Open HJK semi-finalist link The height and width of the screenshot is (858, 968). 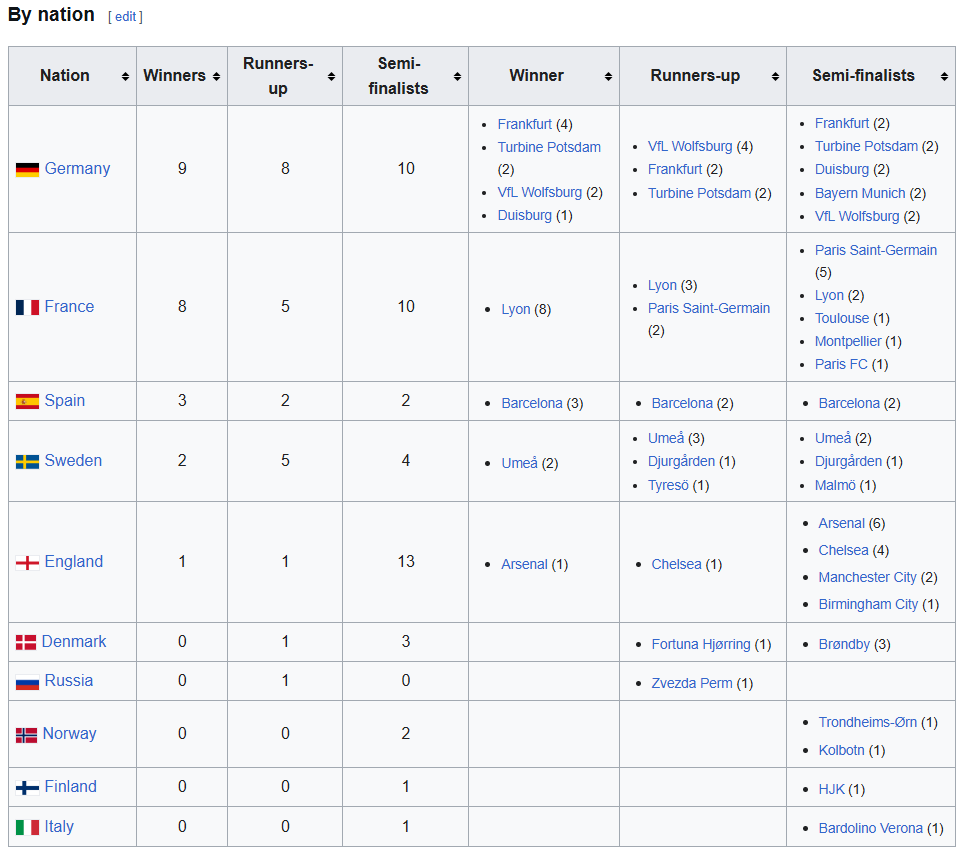832,789
